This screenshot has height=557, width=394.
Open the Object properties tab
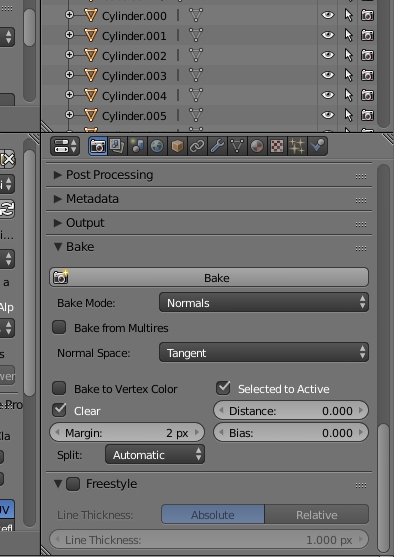click(177, 146)
